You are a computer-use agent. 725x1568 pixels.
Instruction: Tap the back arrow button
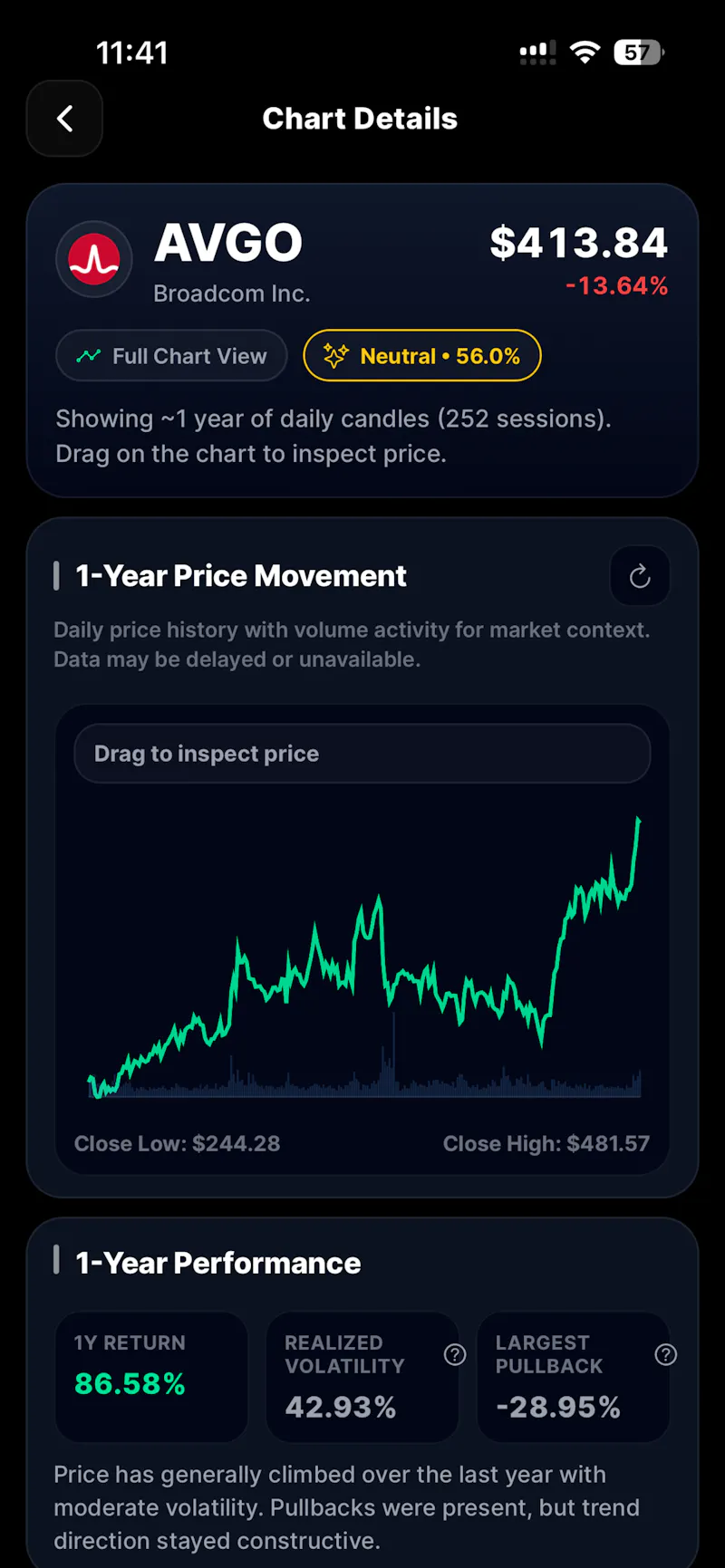[64, 119]
